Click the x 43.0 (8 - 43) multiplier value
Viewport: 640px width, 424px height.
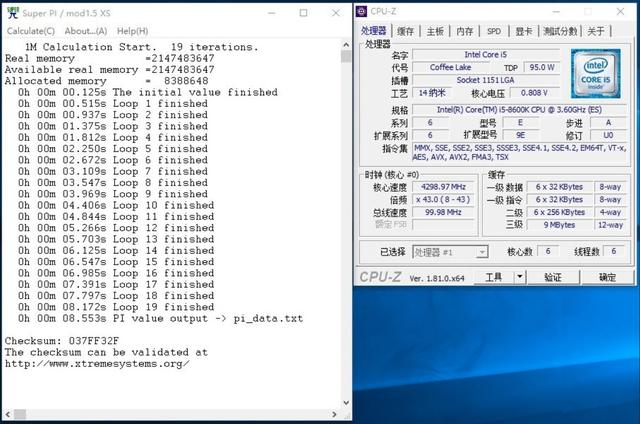click(x=443, y=200)
